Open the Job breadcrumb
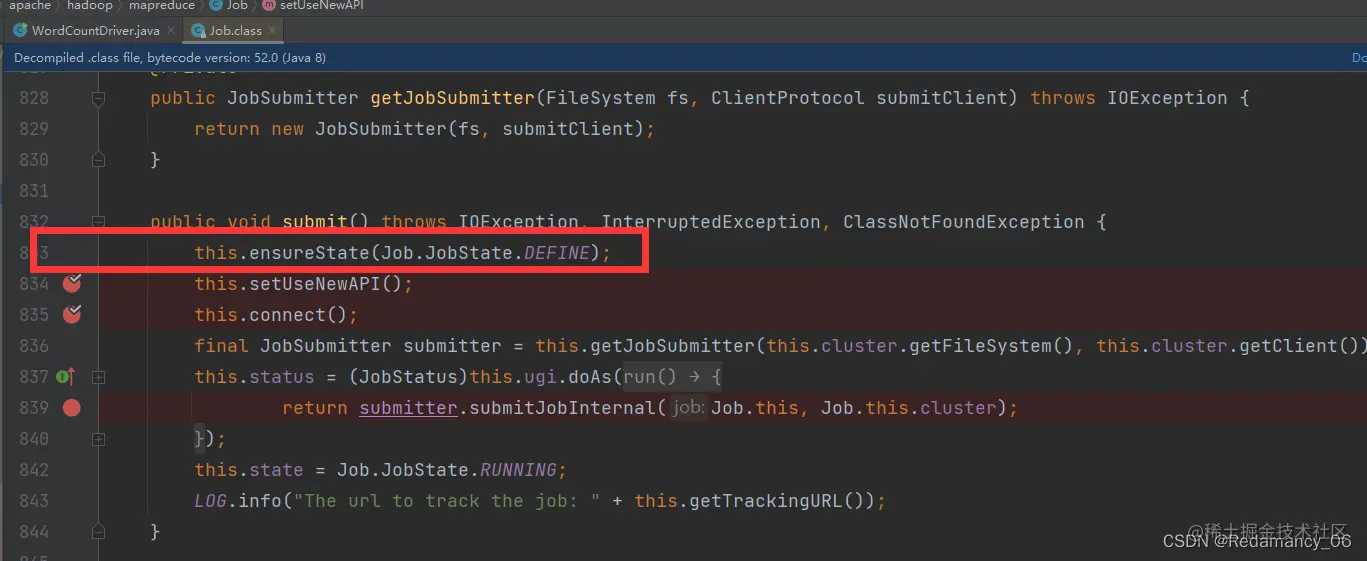The image size is (1367, 561). pyautogui.click(x=237, y=5)
